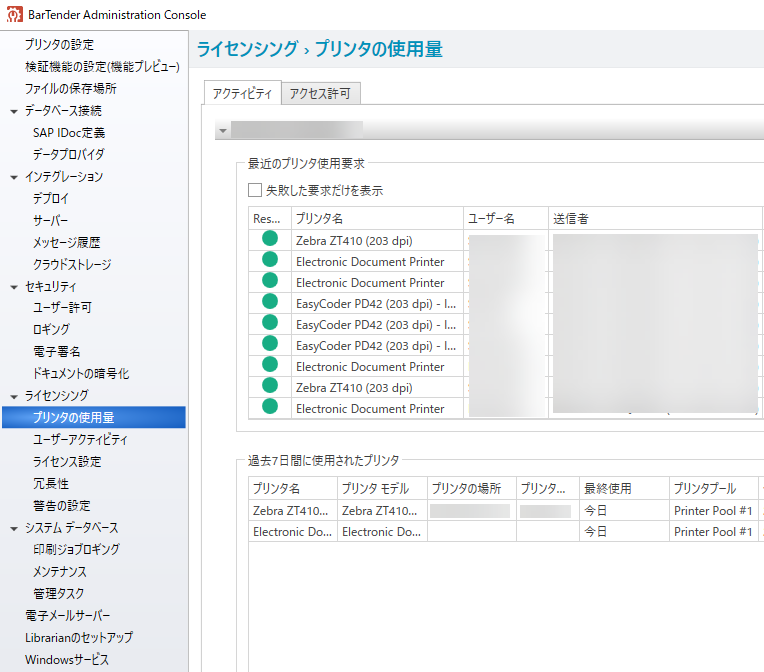Image resolution: width=764 pixels, height=672 pixels.
Task: Sort recent requests by プリンタ名 header
Action: (x=378, y=218)
